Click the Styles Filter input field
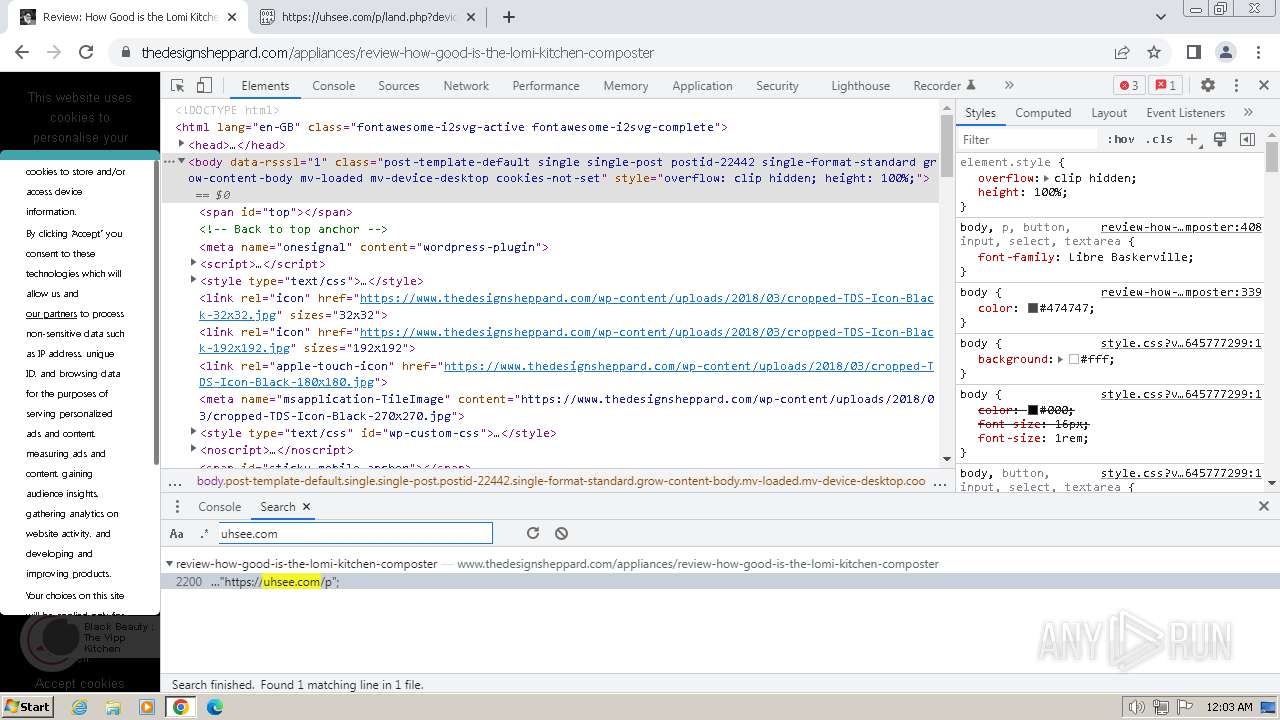This screenshot has height=720, width=1280. coord(1028,139)
